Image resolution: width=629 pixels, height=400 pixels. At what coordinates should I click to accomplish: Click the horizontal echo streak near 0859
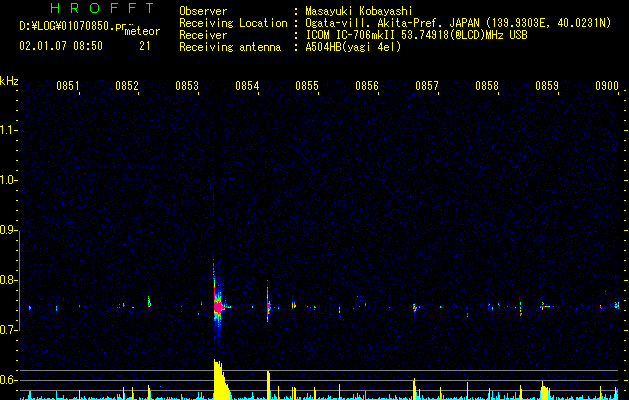pos(546,307)
